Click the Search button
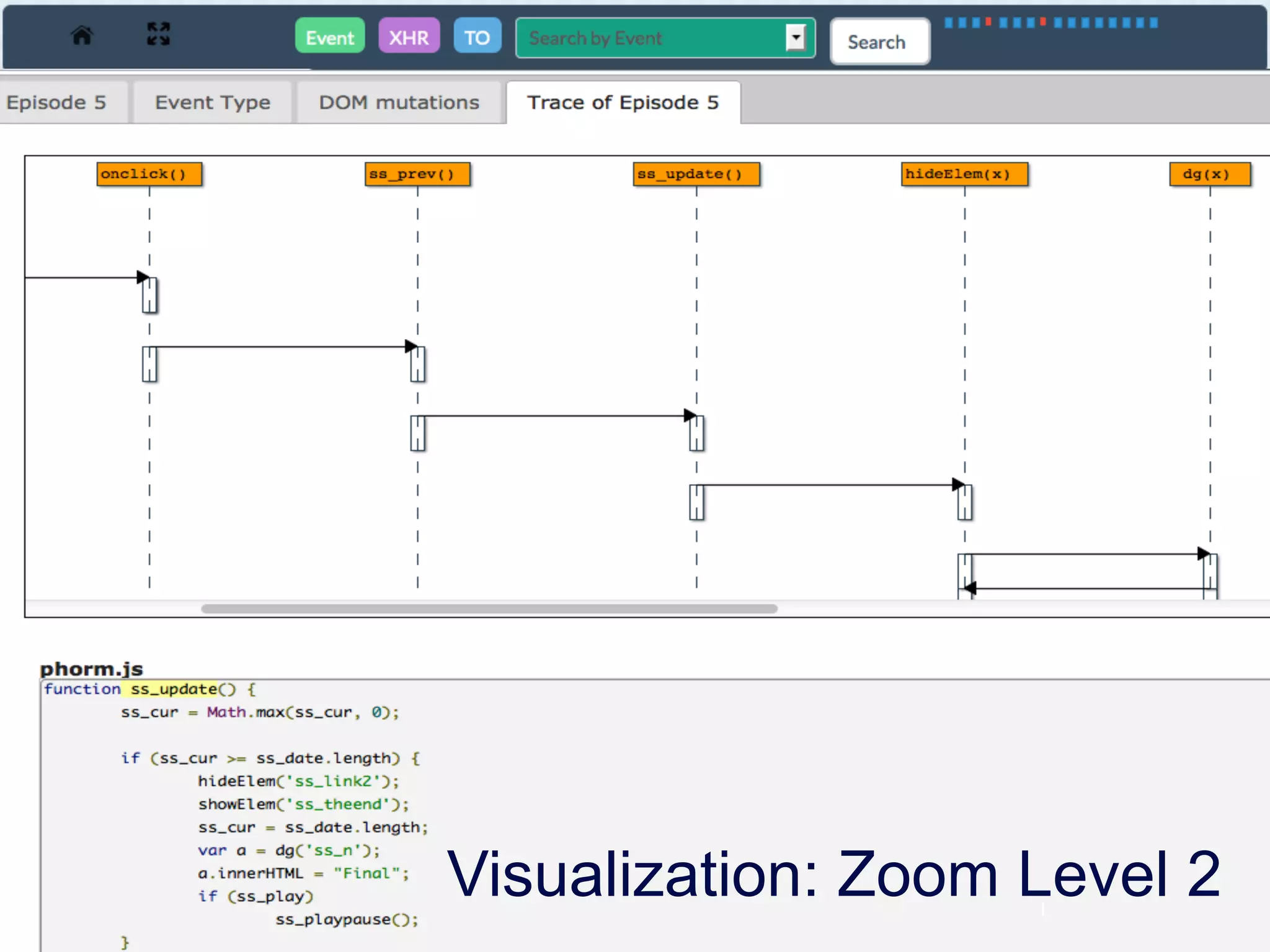The height and width of the screenshot is (952, 1270). (880, 42)
